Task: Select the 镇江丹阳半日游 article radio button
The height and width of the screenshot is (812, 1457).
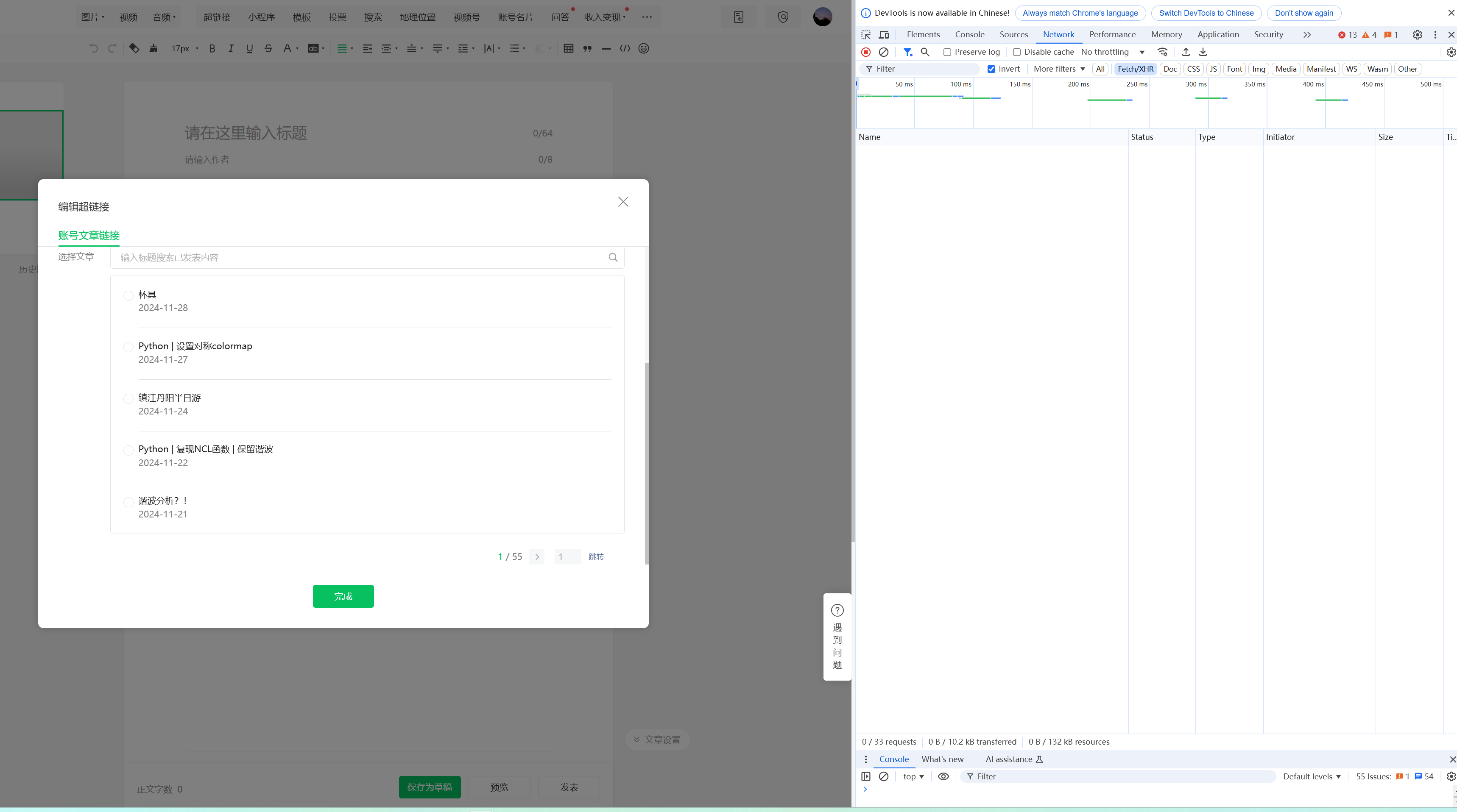Action: click(128, 399)
